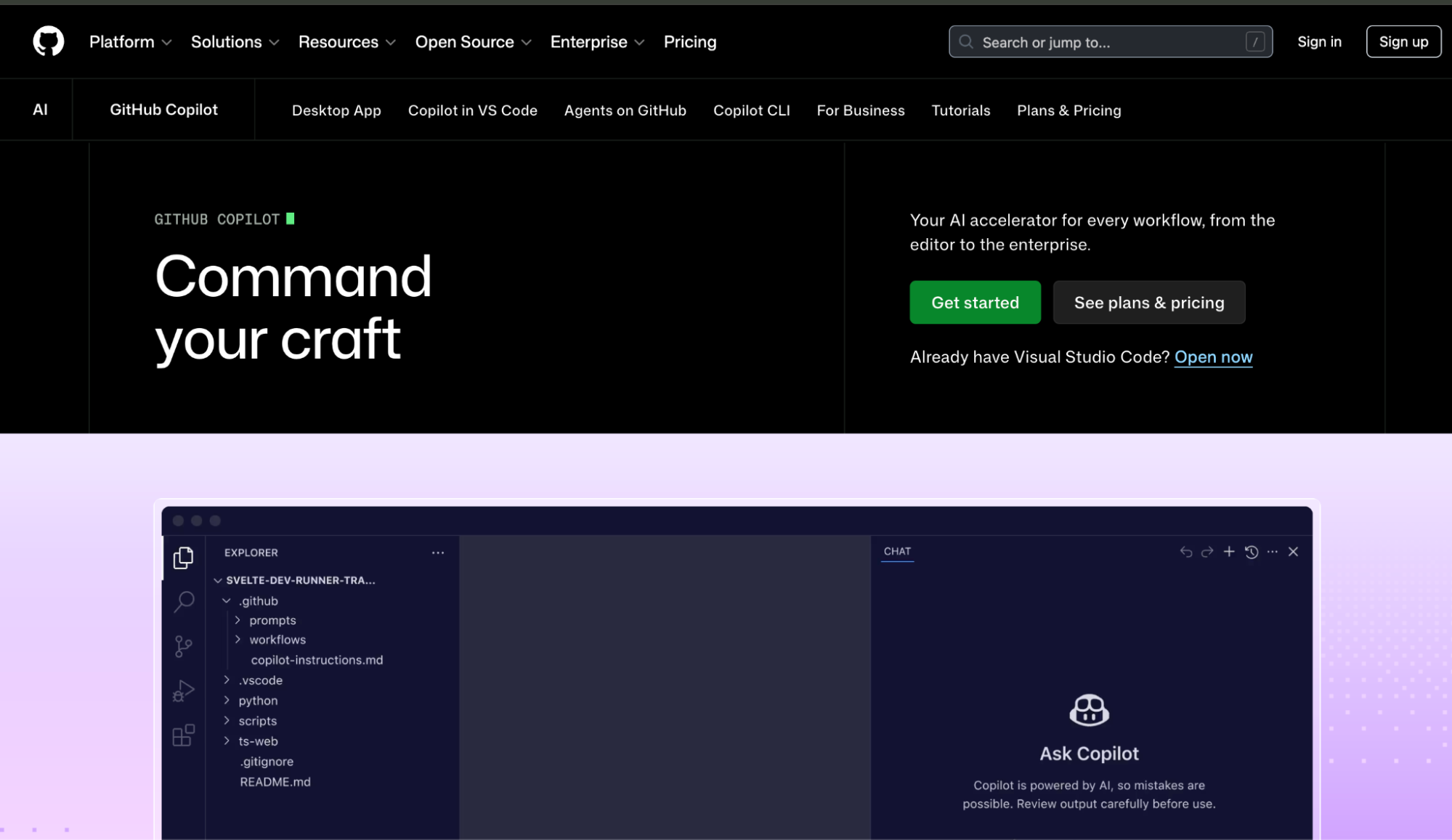Open Source Control branch icon in activity bar

coord(184,646)
